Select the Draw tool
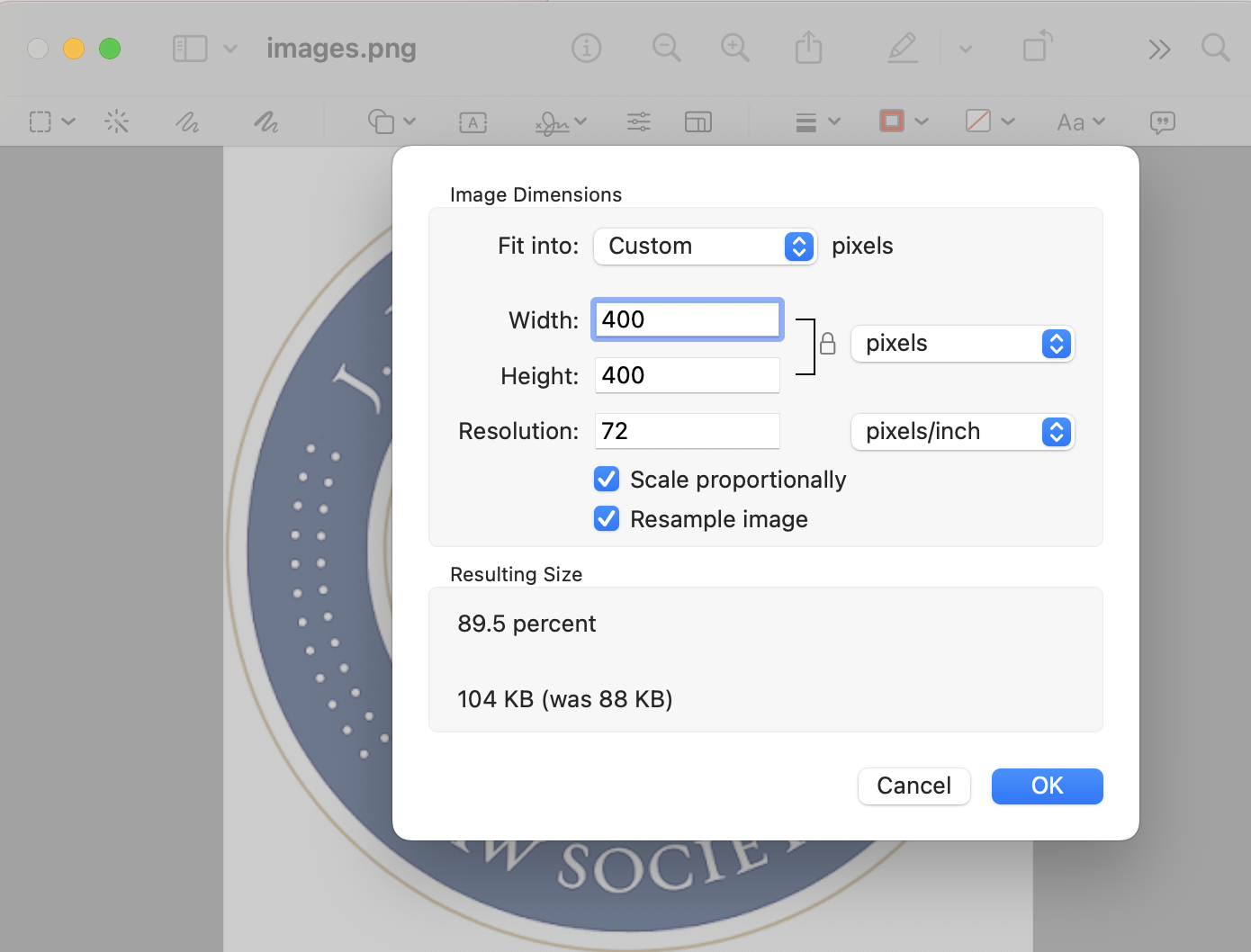Screen dimensions: 1251x952 click(x=266, y=121)
